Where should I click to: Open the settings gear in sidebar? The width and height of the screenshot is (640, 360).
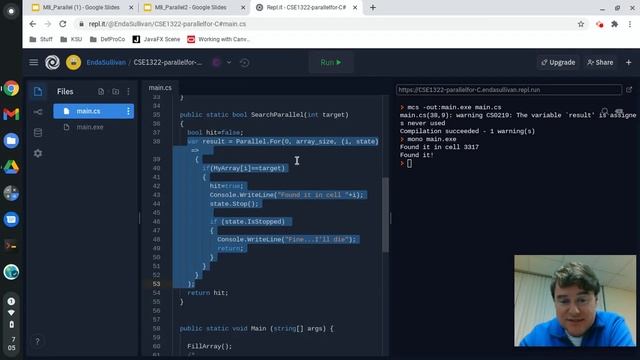38,153
